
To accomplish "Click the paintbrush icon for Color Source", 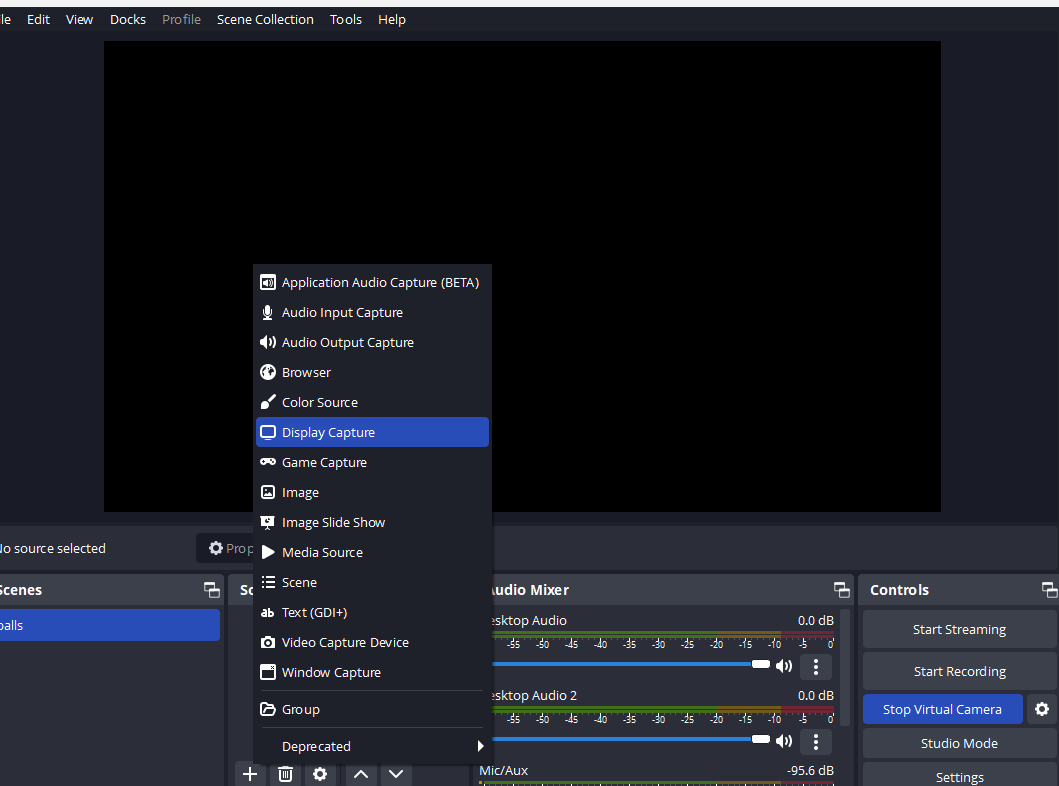I will click(x=268, y=402).
